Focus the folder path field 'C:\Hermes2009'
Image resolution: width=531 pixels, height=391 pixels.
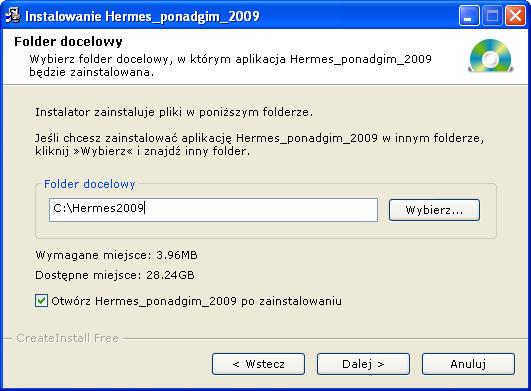tap(213, 210)
